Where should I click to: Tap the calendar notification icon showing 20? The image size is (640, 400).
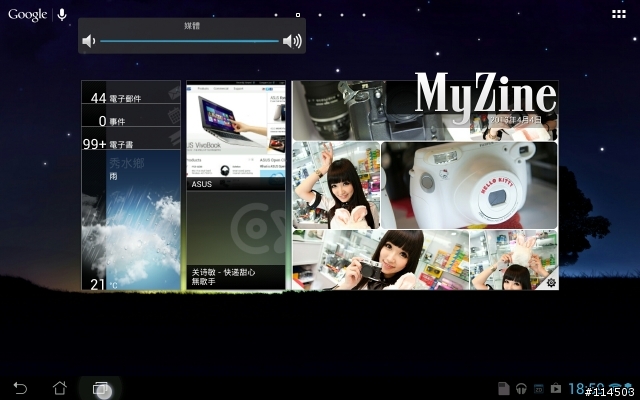click(539, 389)
